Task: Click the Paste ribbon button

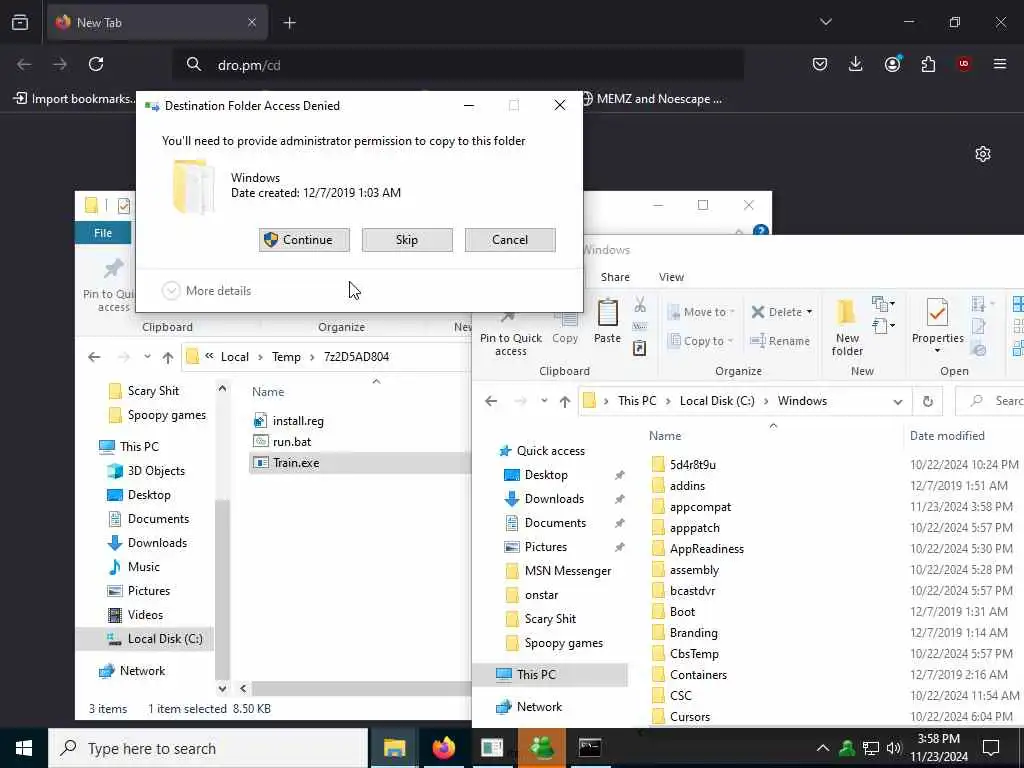Action: click(x=607, y=321)
